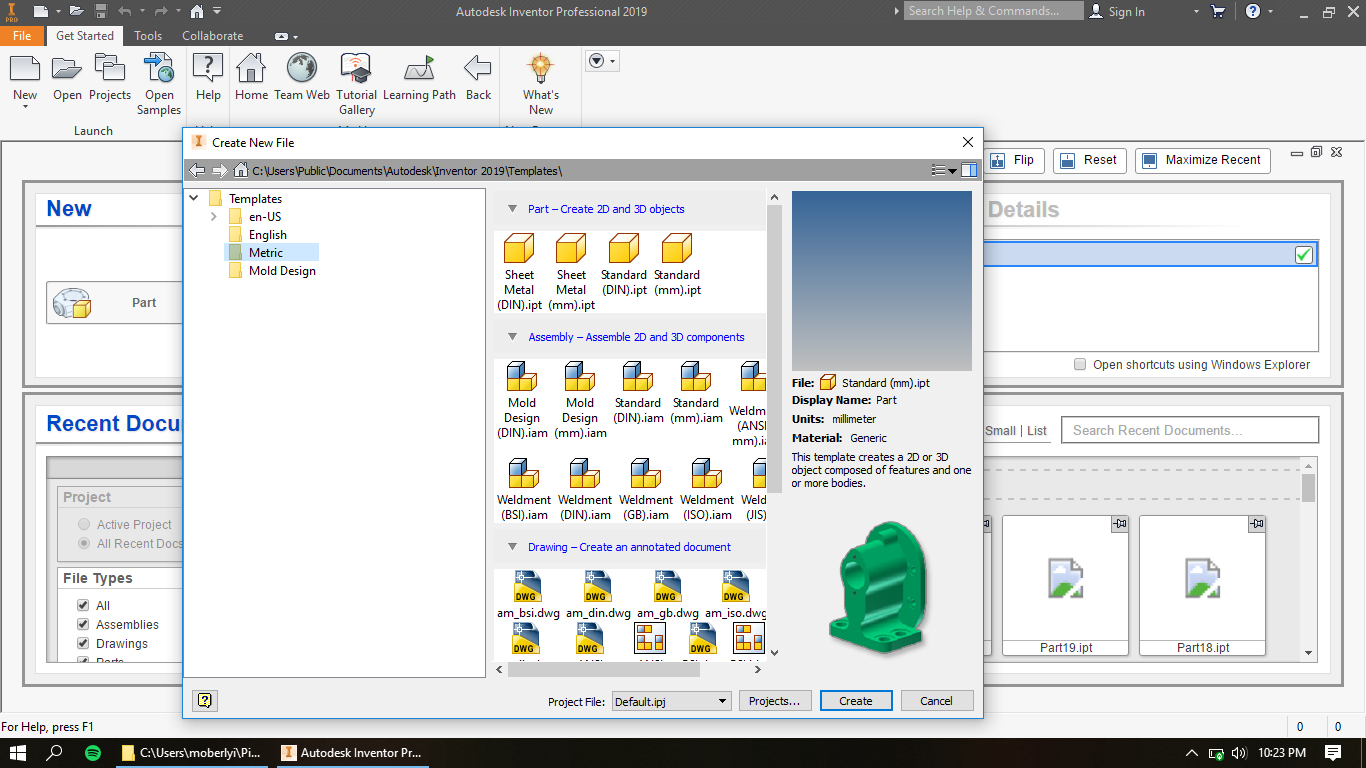The height and width of the screenshot is (768, 1366).
Task: Go to the Templates home folder
Action: [241, 171]
